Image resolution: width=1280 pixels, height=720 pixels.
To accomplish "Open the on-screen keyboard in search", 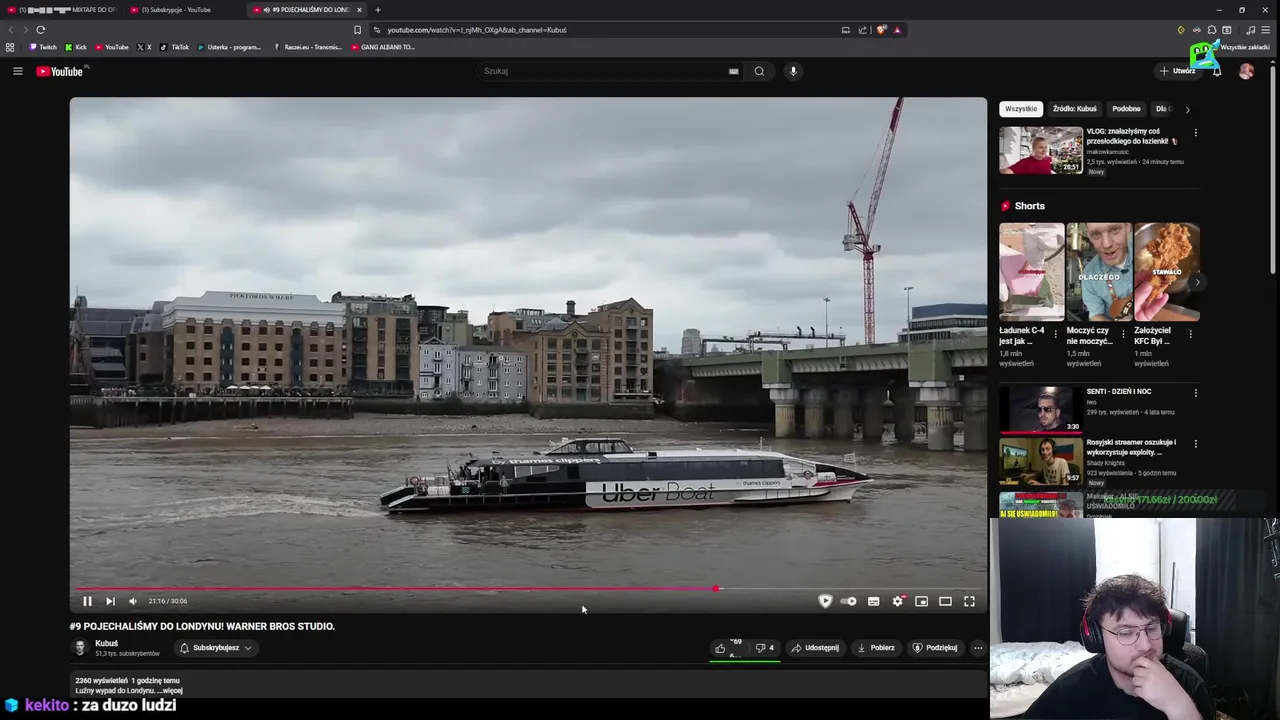I will (733, 71).
